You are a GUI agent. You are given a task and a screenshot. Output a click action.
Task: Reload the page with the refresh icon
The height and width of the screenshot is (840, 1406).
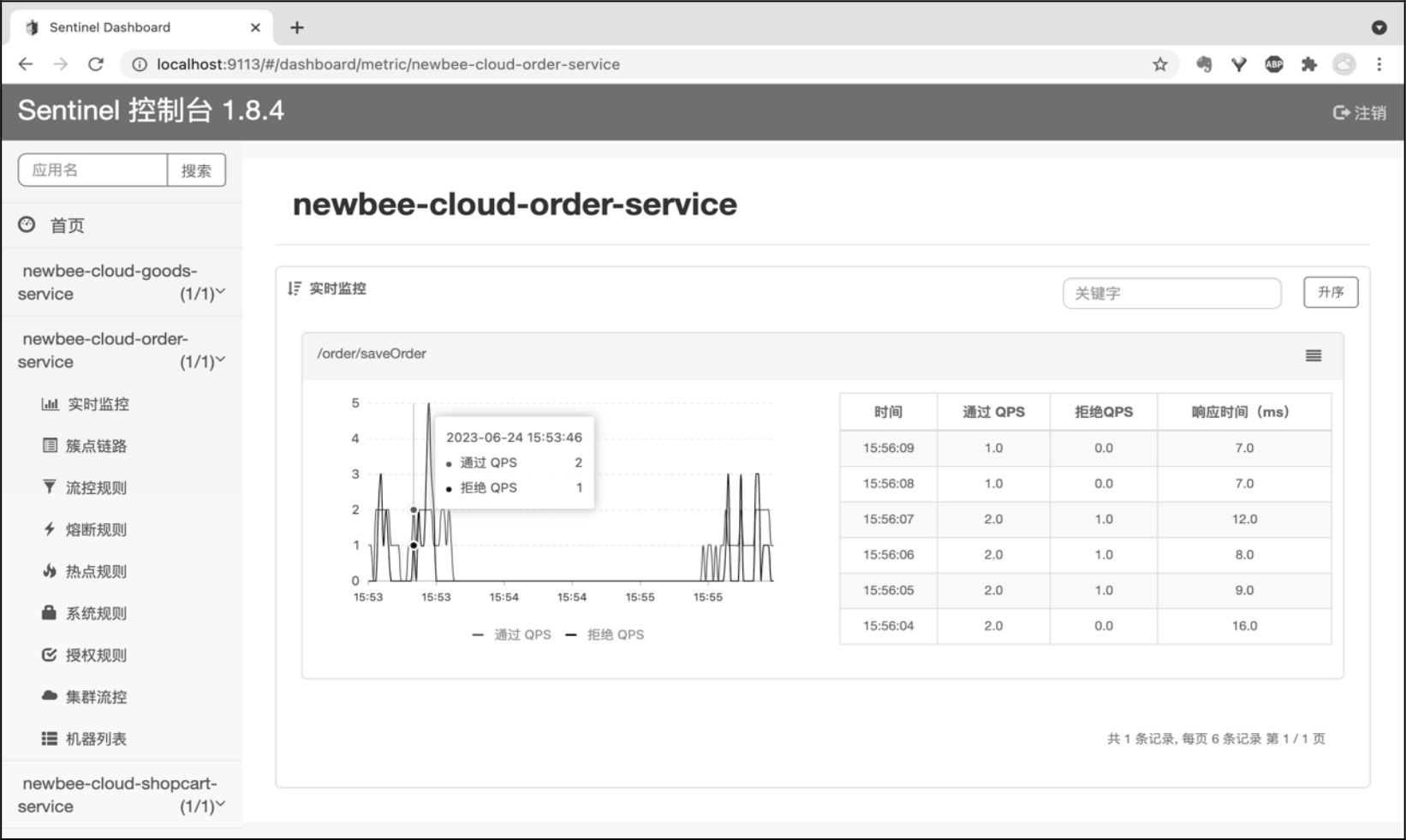96,64
